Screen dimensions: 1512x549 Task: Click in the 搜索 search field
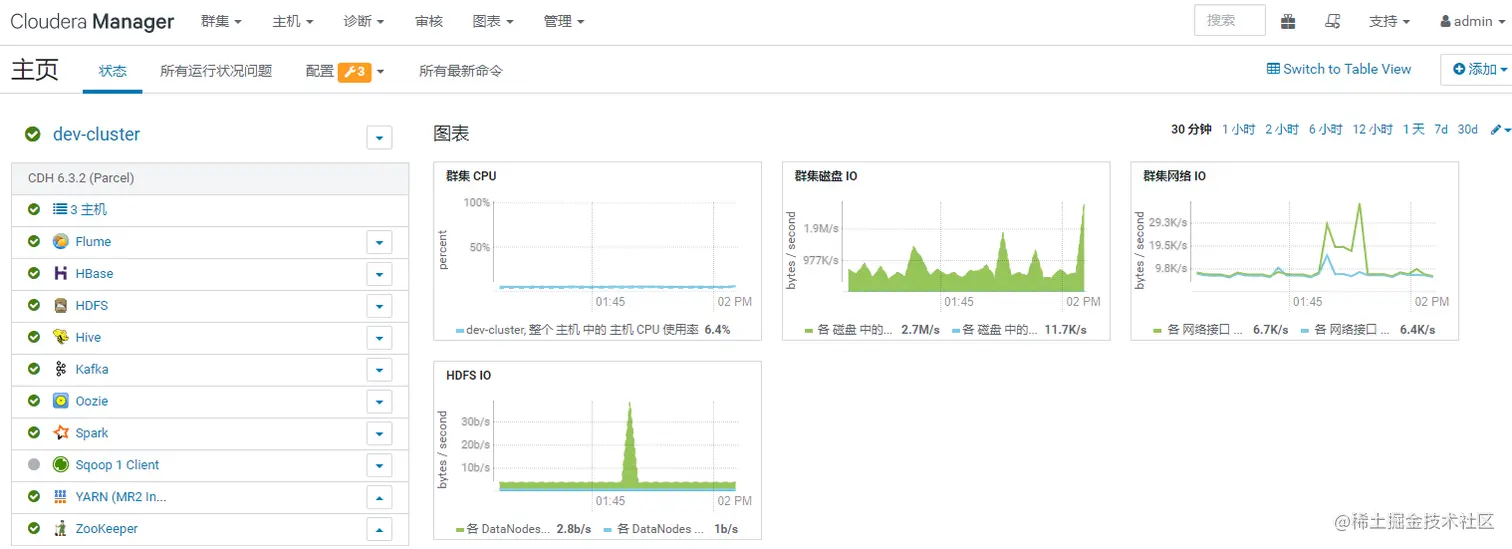(x=1230, y=20)
